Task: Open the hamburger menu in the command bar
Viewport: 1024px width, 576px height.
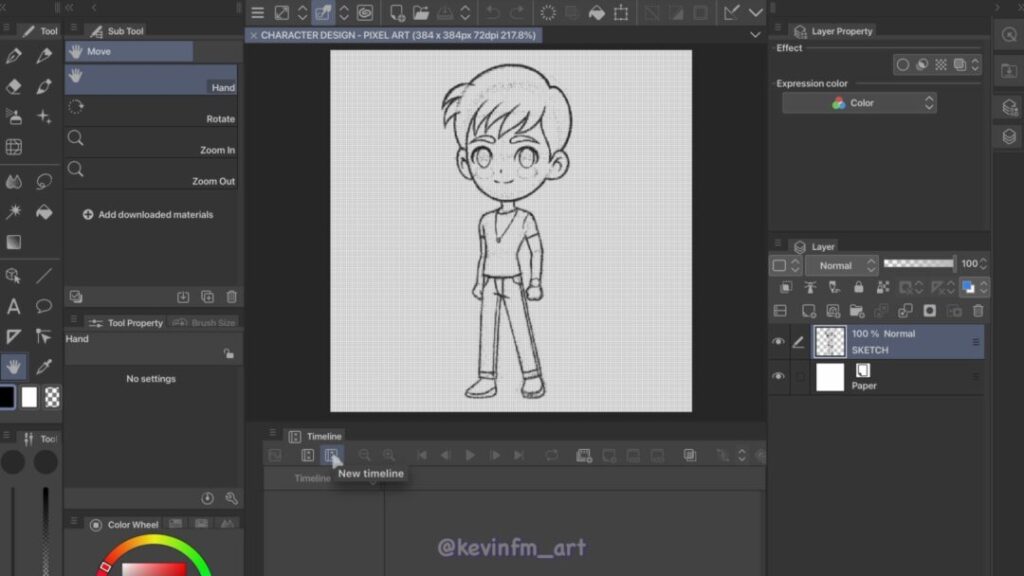Action: tap(257, 13)
